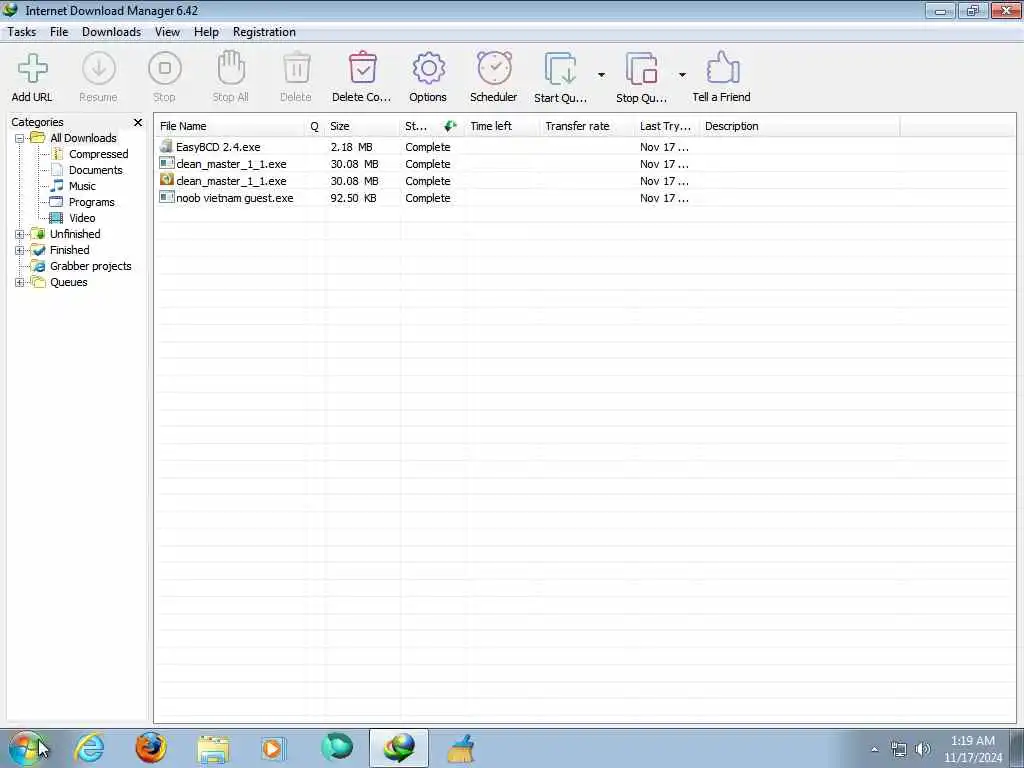Viewport: 1024px width, 768px height.
Task: Click the Add URL toolbar icon
Action: coord(32,69)
